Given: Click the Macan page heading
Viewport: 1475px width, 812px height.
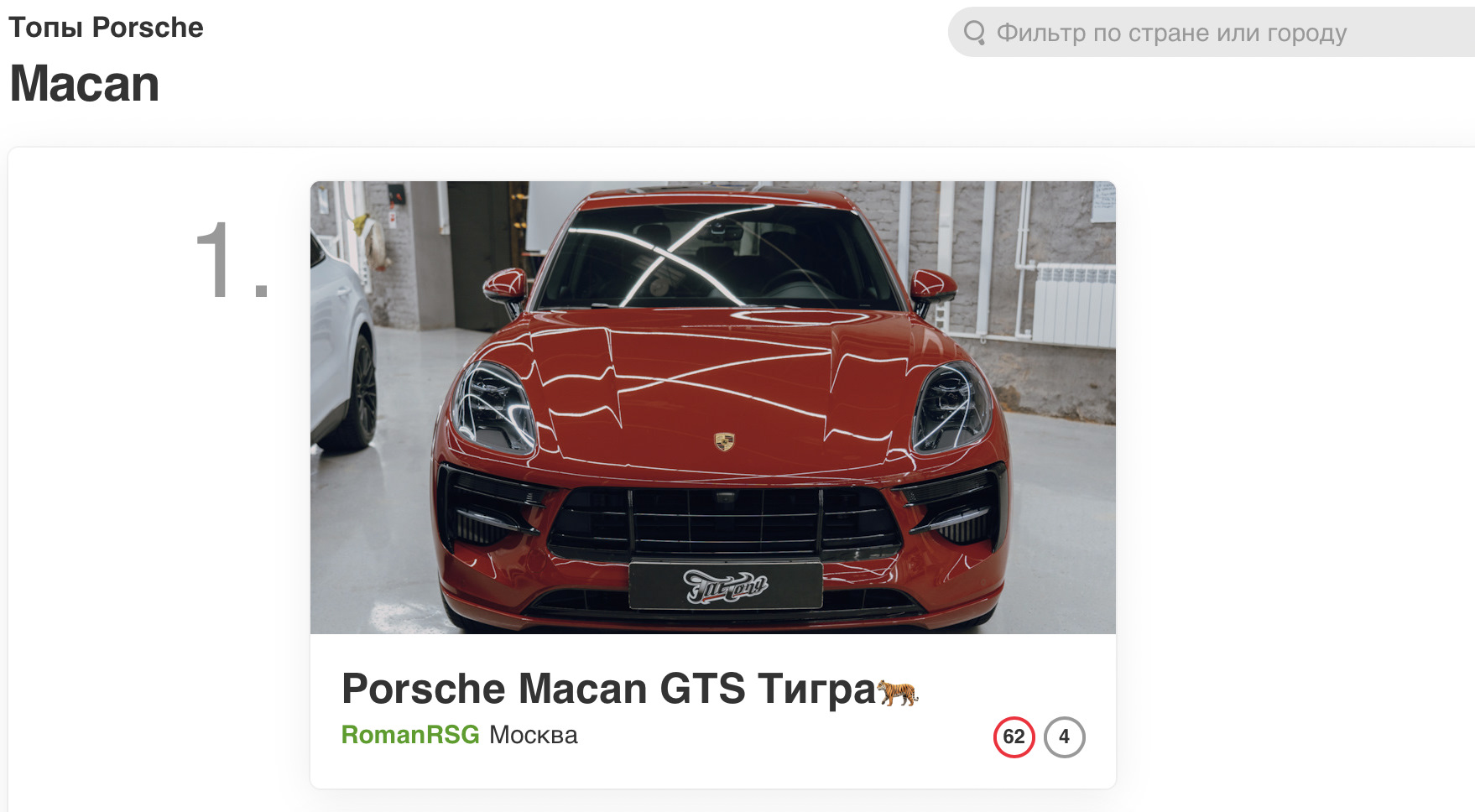Looking at the screenshot, I should [x=85, y=84].
